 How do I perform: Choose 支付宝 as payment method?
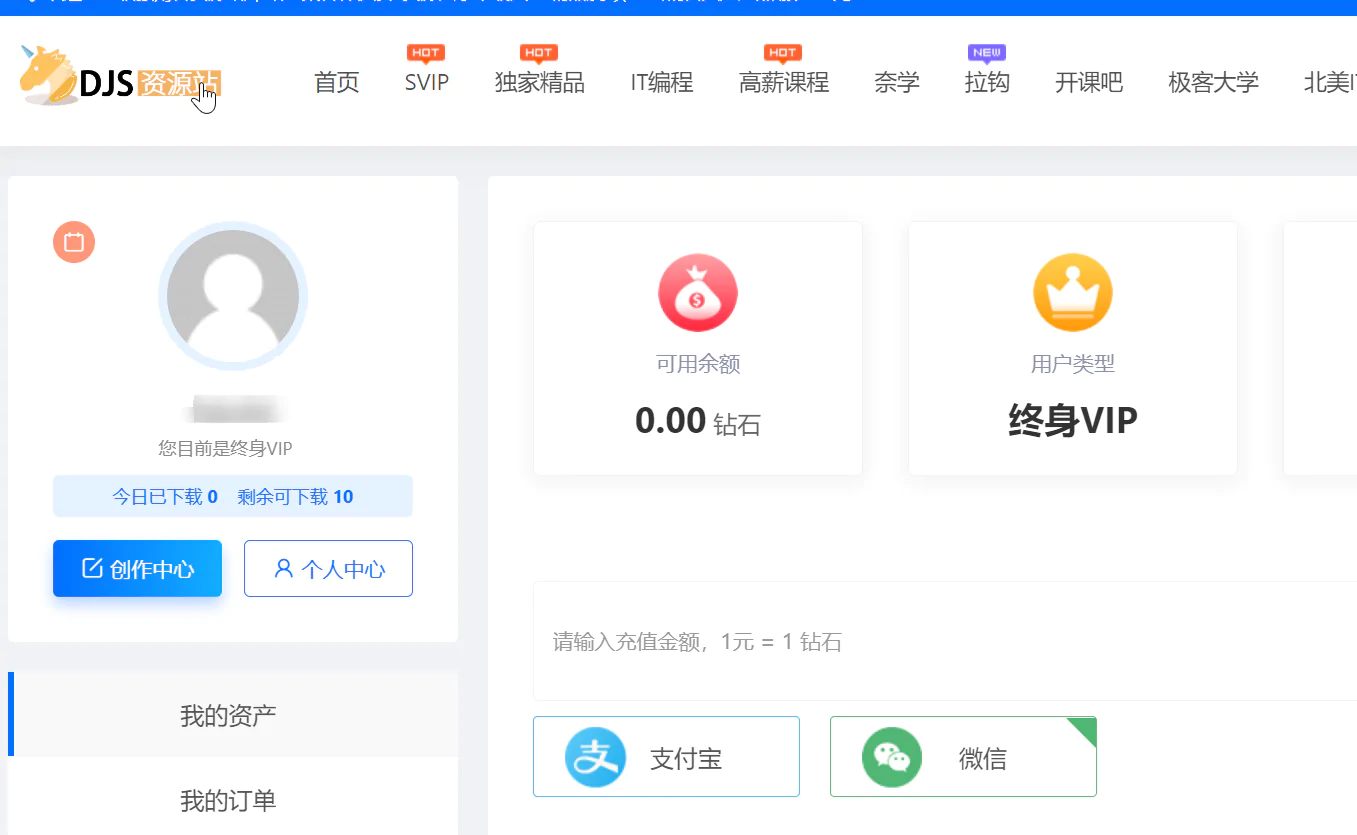coord(666,757)
